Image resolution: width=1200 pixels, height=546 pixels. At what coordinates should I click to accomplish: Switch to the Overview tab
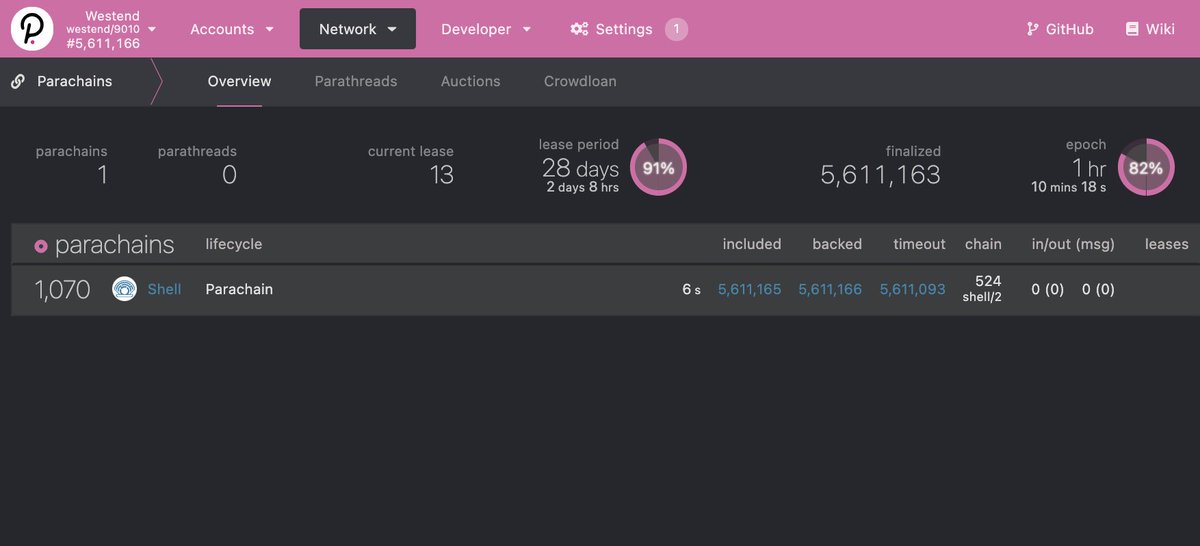239,81
